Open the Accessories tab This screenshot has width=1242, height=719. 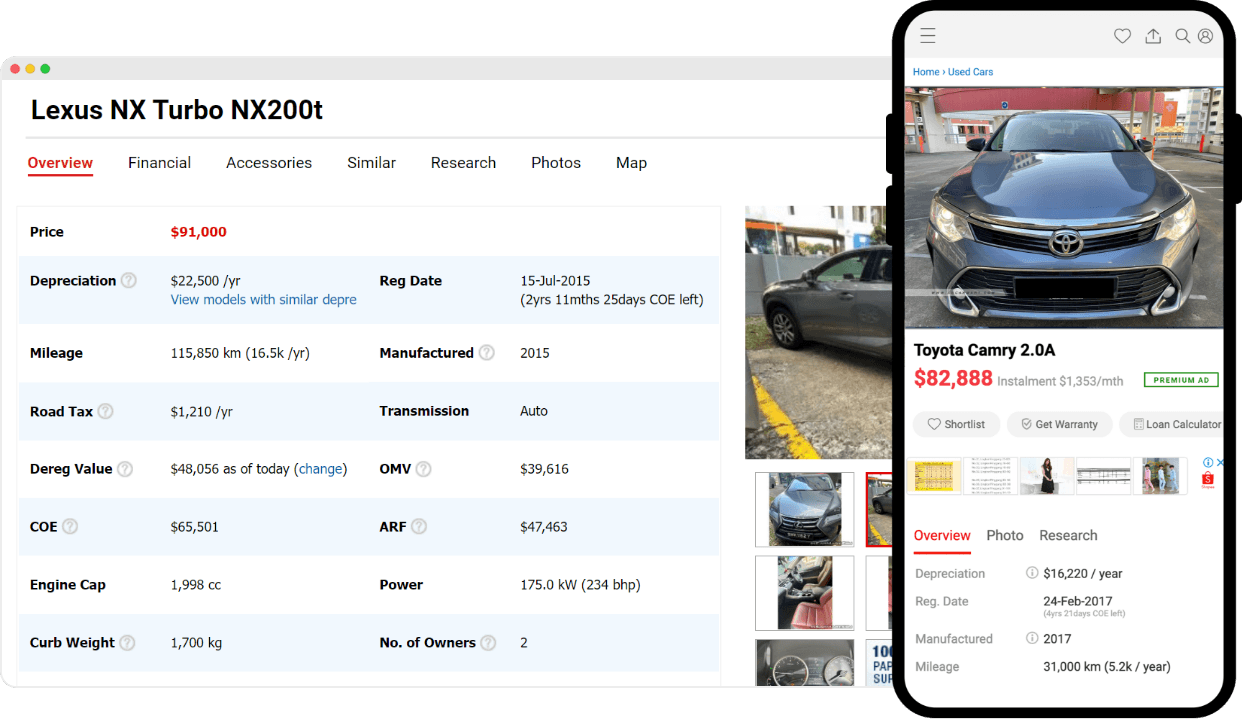(269, 163)
